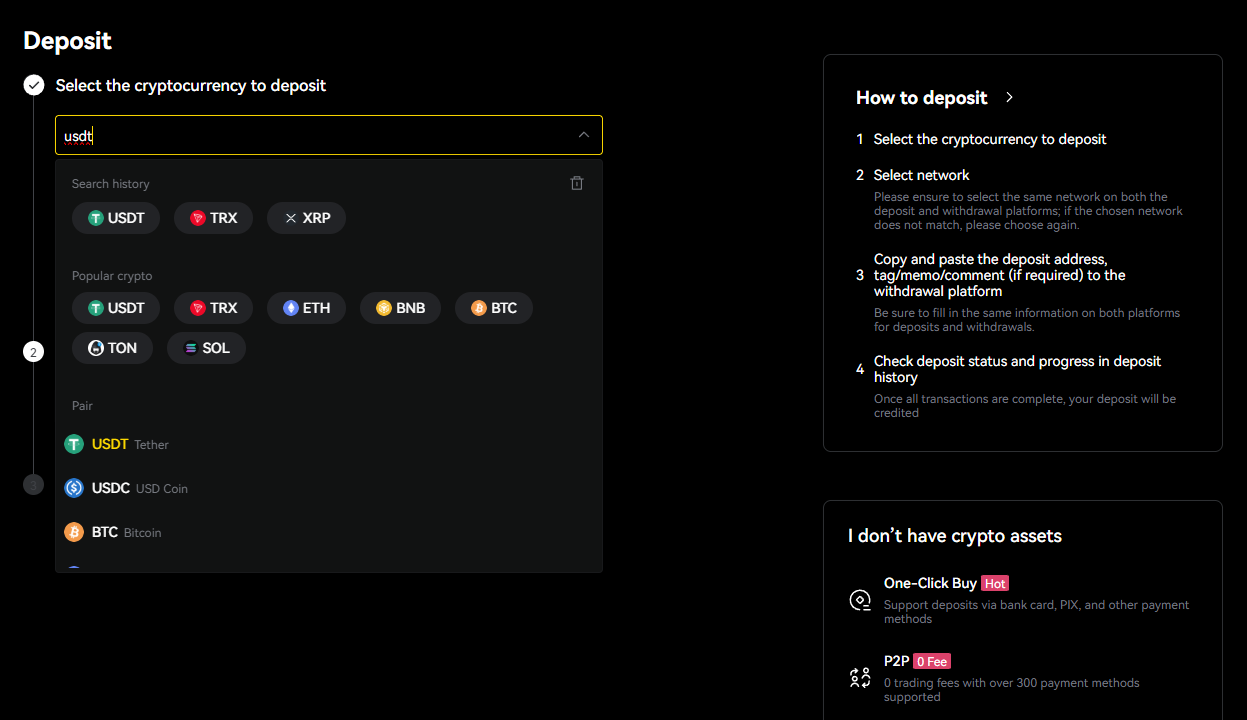Screen dimensions: 1247x720
Task: Select BTC Bitcoin in the Pair list
Action: click(x=329, y=532)
